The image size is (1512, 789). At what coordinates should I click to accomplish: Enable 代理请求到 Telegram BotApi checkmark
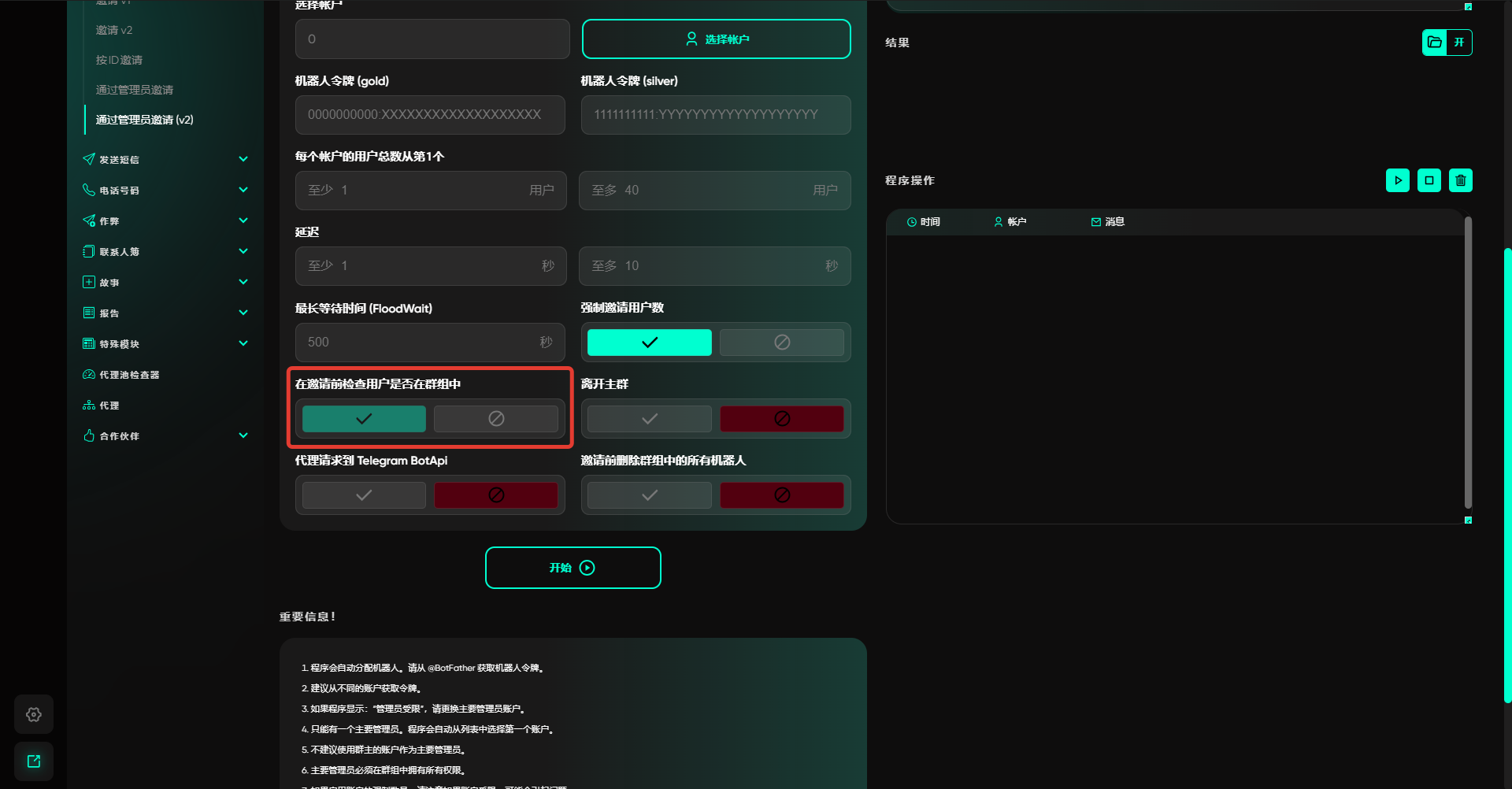coord(364,495)
